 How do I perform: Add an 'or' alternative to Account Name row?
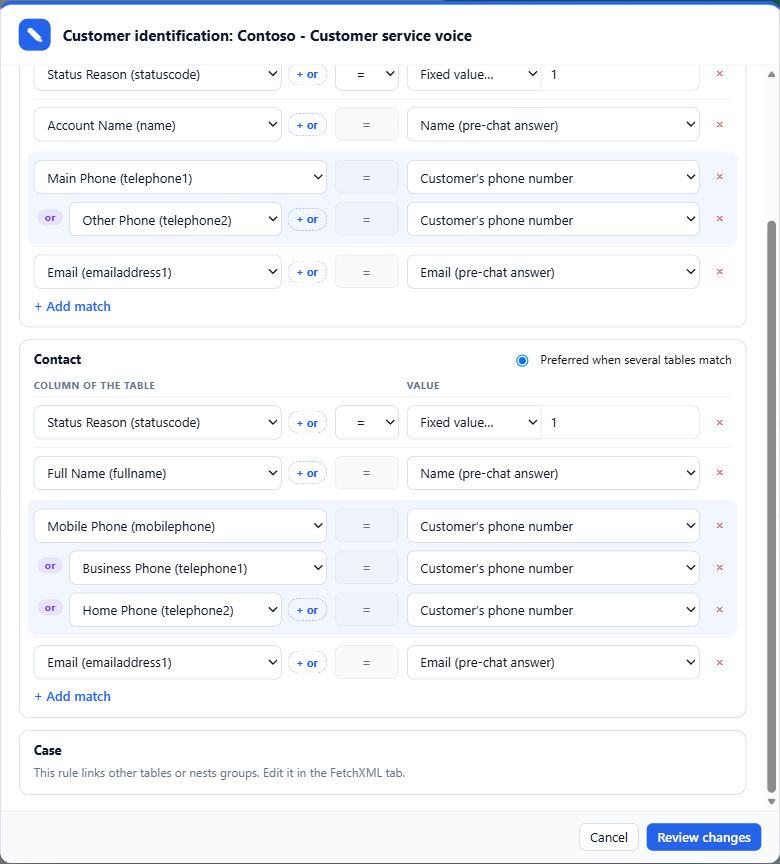click(x=307, y=125)
